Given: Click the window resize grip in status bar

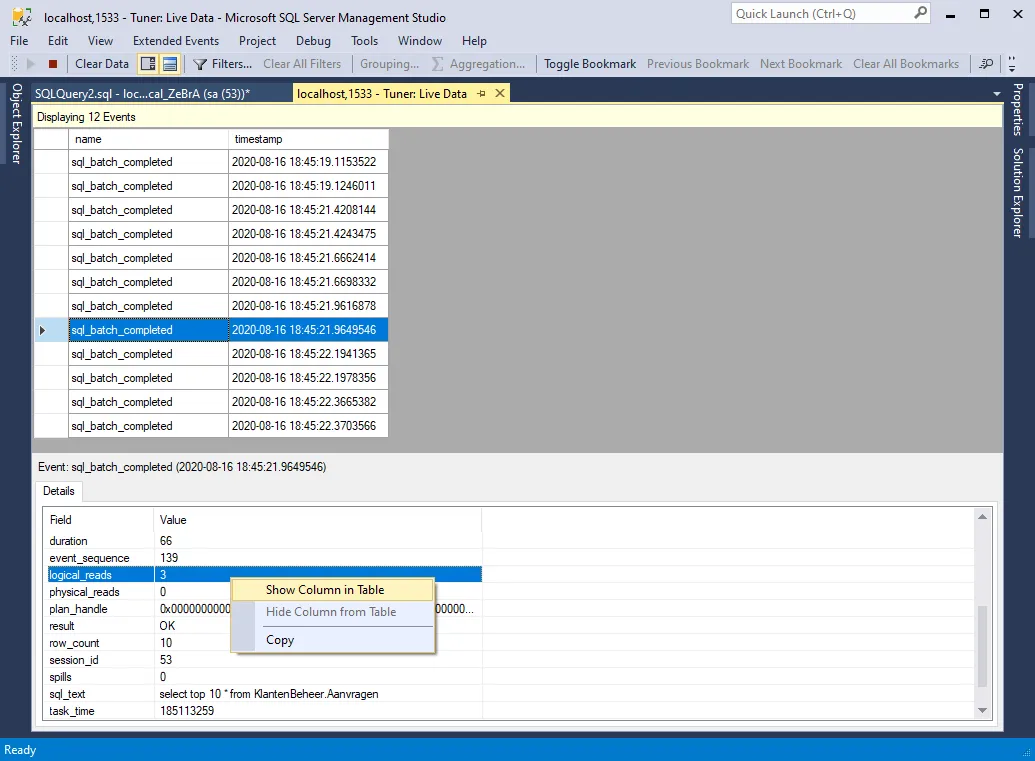Looking at the screenshot, I should tap(1026, 753).
